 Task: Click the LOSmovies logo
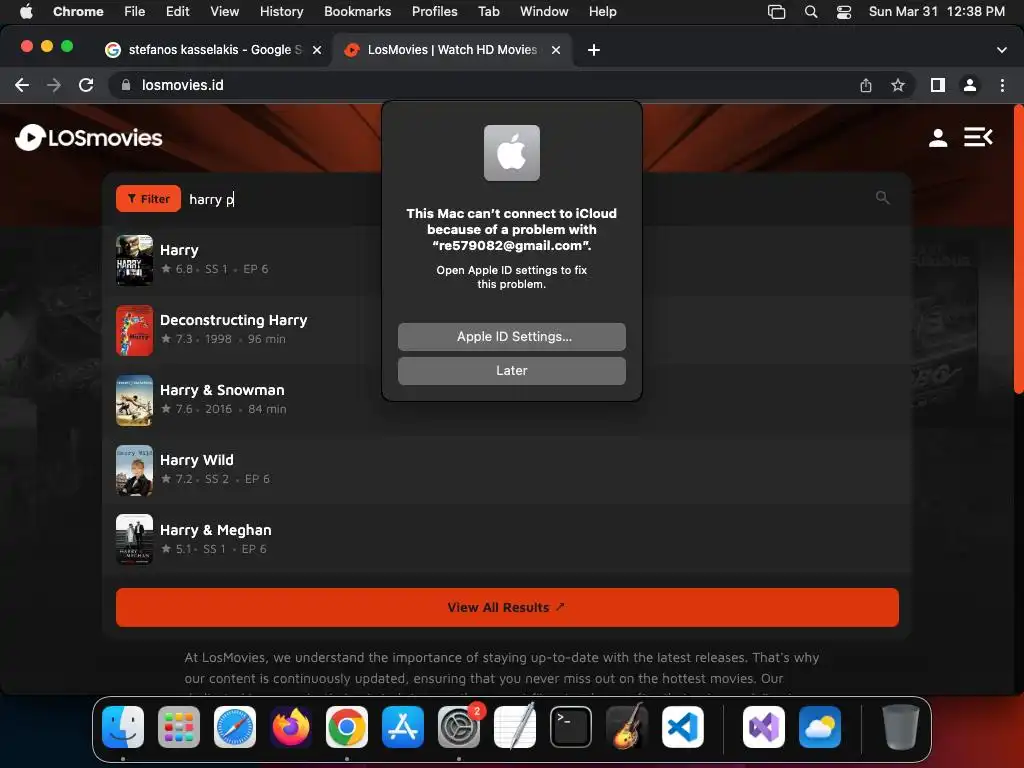click(x=89, y=138)
